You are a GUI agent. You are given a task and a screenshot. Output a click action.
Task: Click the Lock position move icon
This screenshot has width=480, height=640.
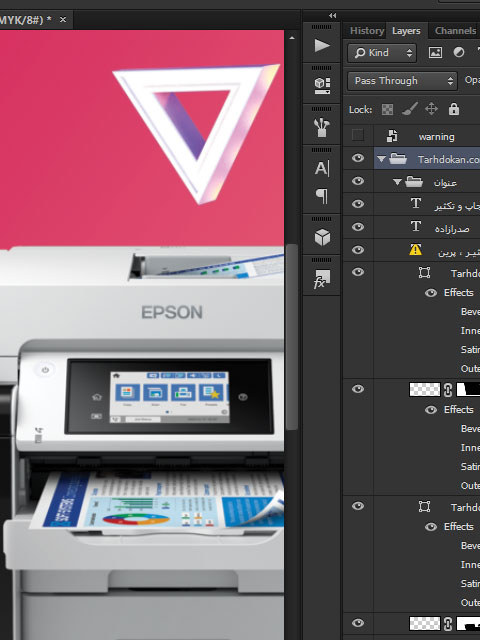coord(431,109)
